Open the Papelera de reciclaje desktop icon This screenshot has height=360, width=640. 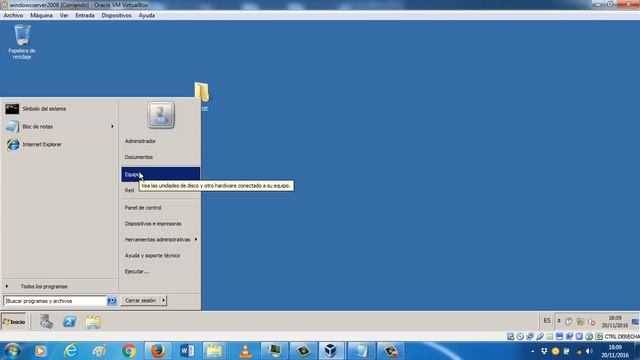click(22, 42)
